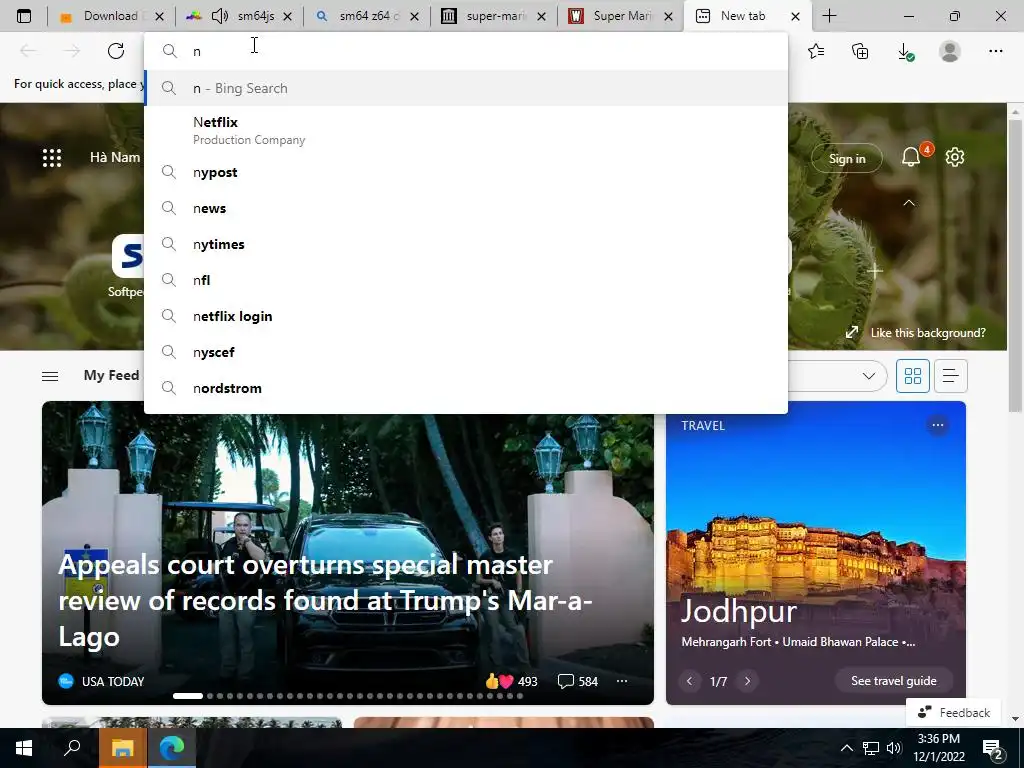1024x768 pixels.
Task: Open the app launcher grid icon
Action: [x=52, y=157]
